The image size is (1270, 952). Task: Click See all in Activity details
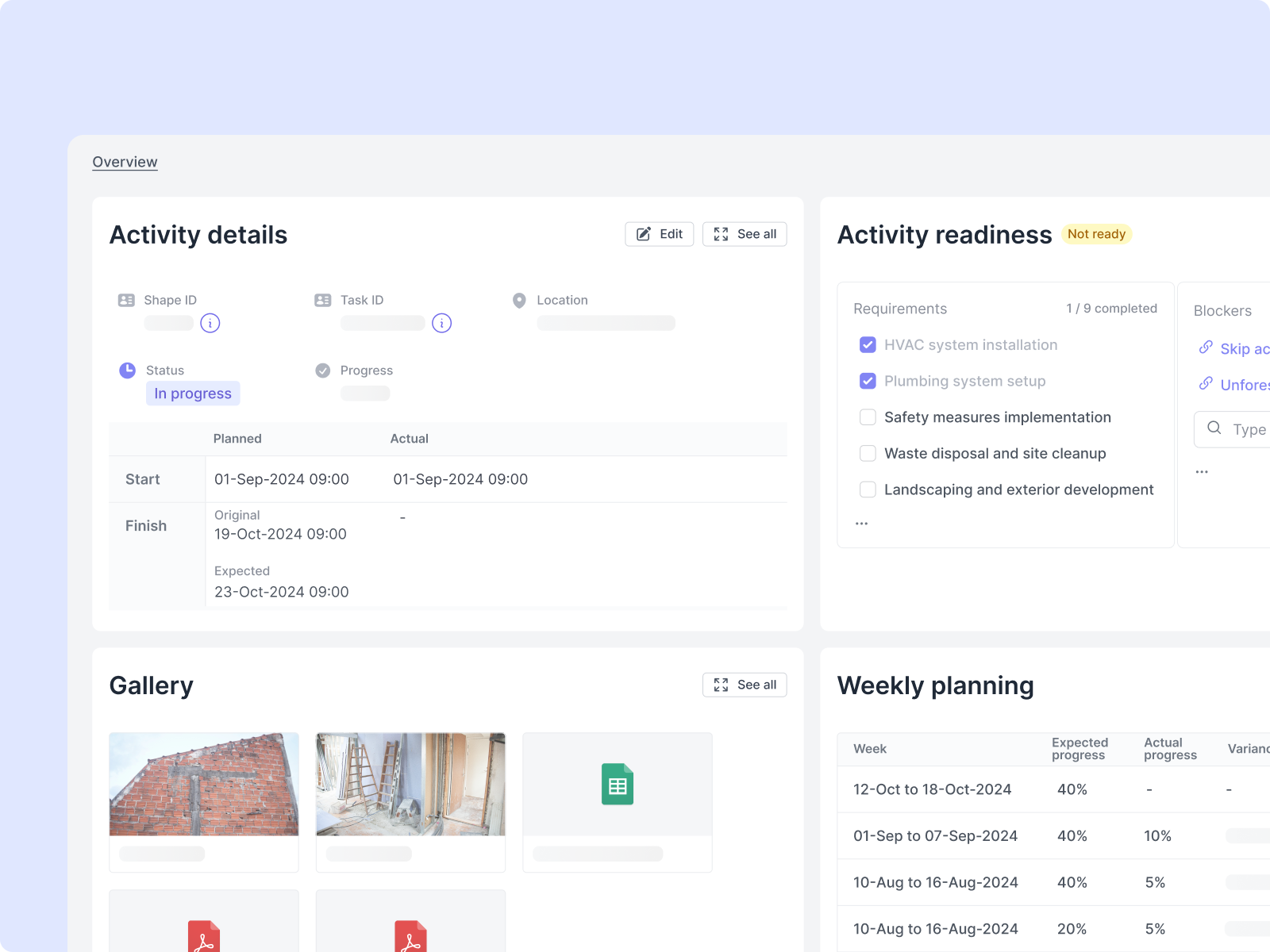point(745,234)
